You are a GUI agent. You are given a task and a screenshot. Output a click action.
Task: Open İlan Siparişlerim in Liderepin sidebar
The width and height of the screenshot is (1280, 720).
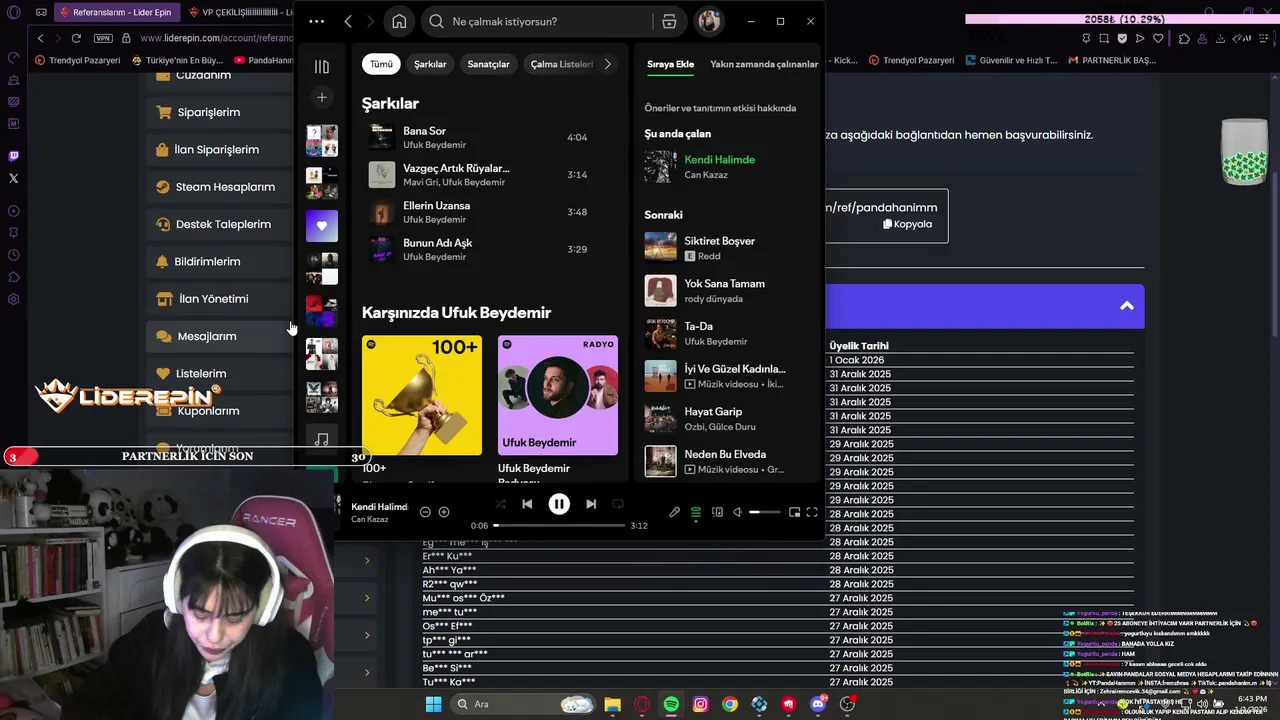[220, 149]
